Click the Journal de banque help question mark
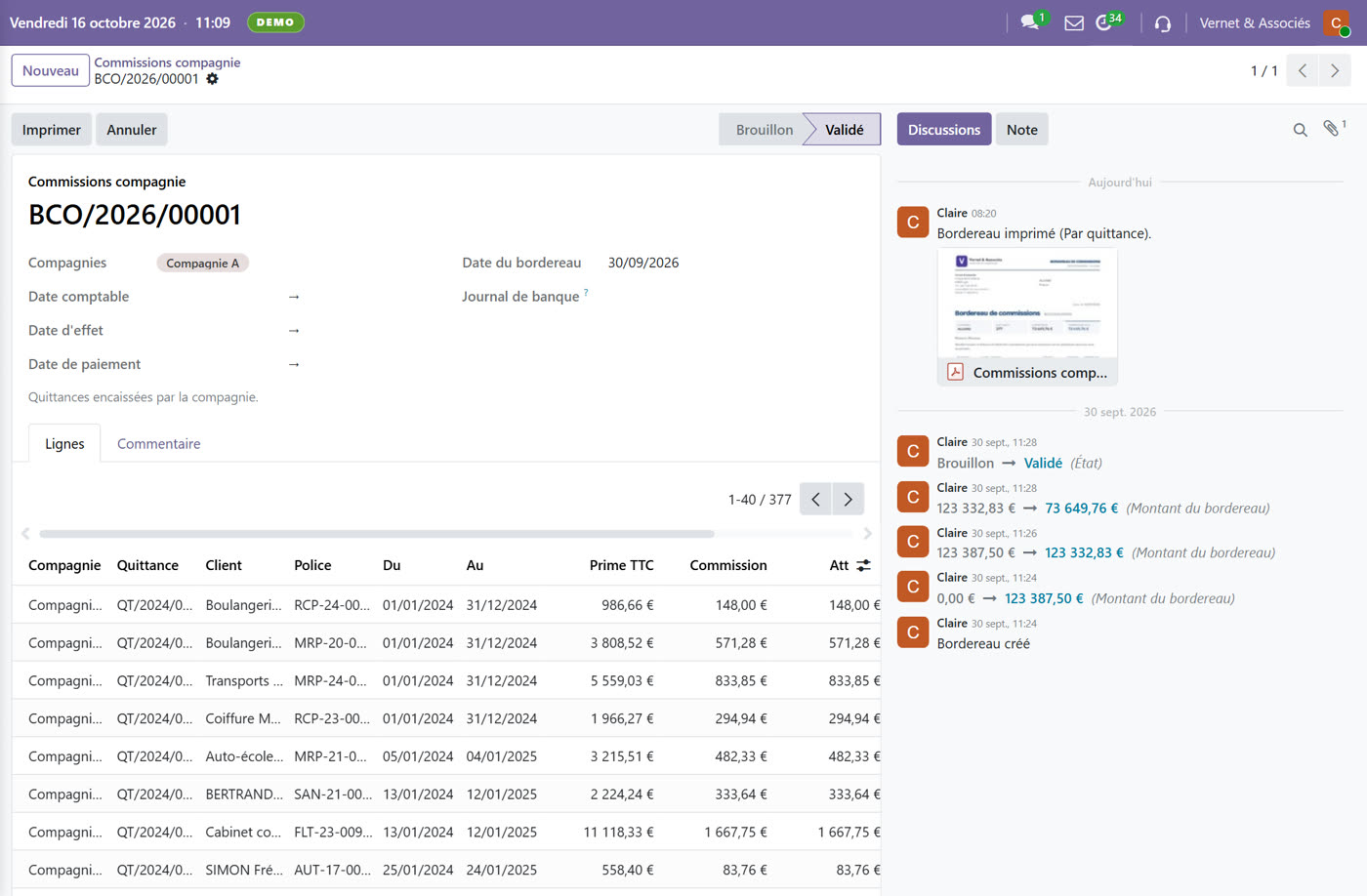 (586, 292)
